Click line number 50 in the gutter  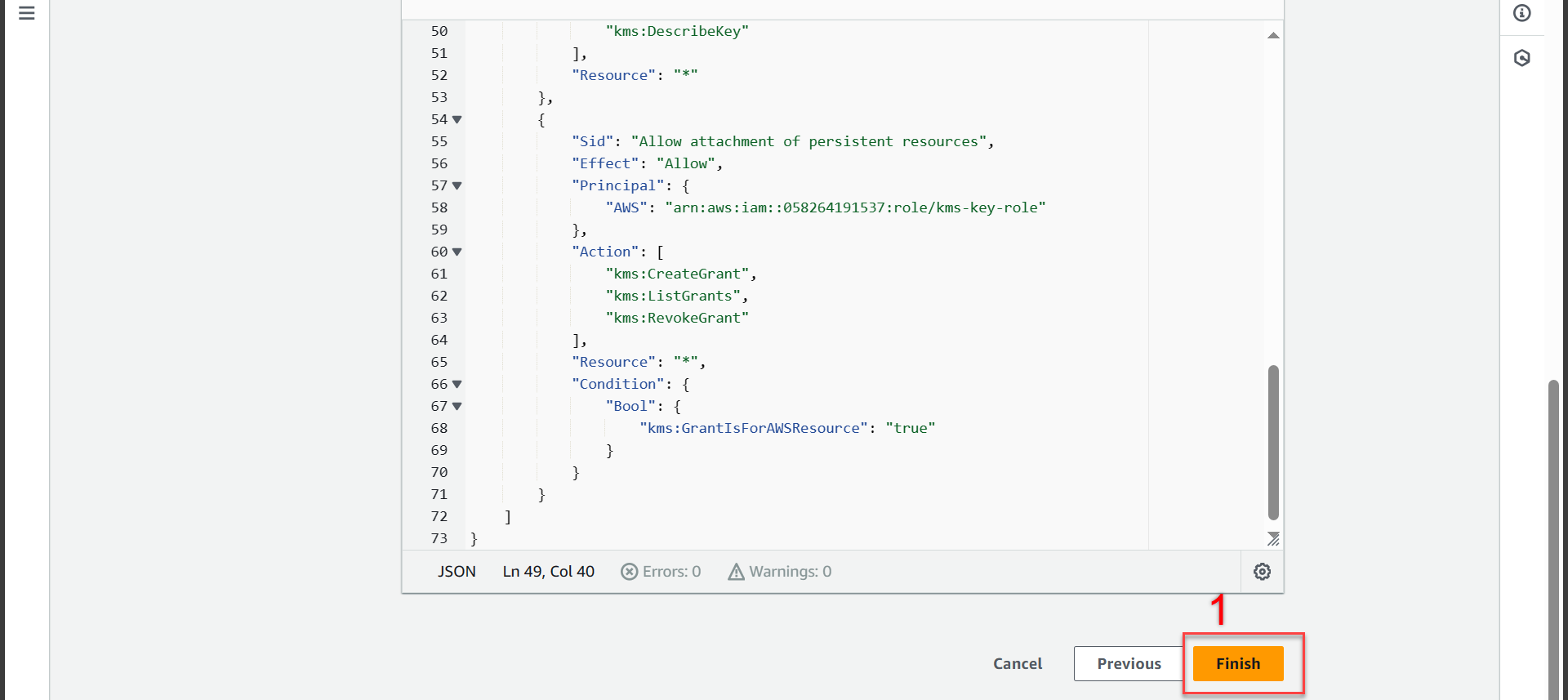pos(439,31)
